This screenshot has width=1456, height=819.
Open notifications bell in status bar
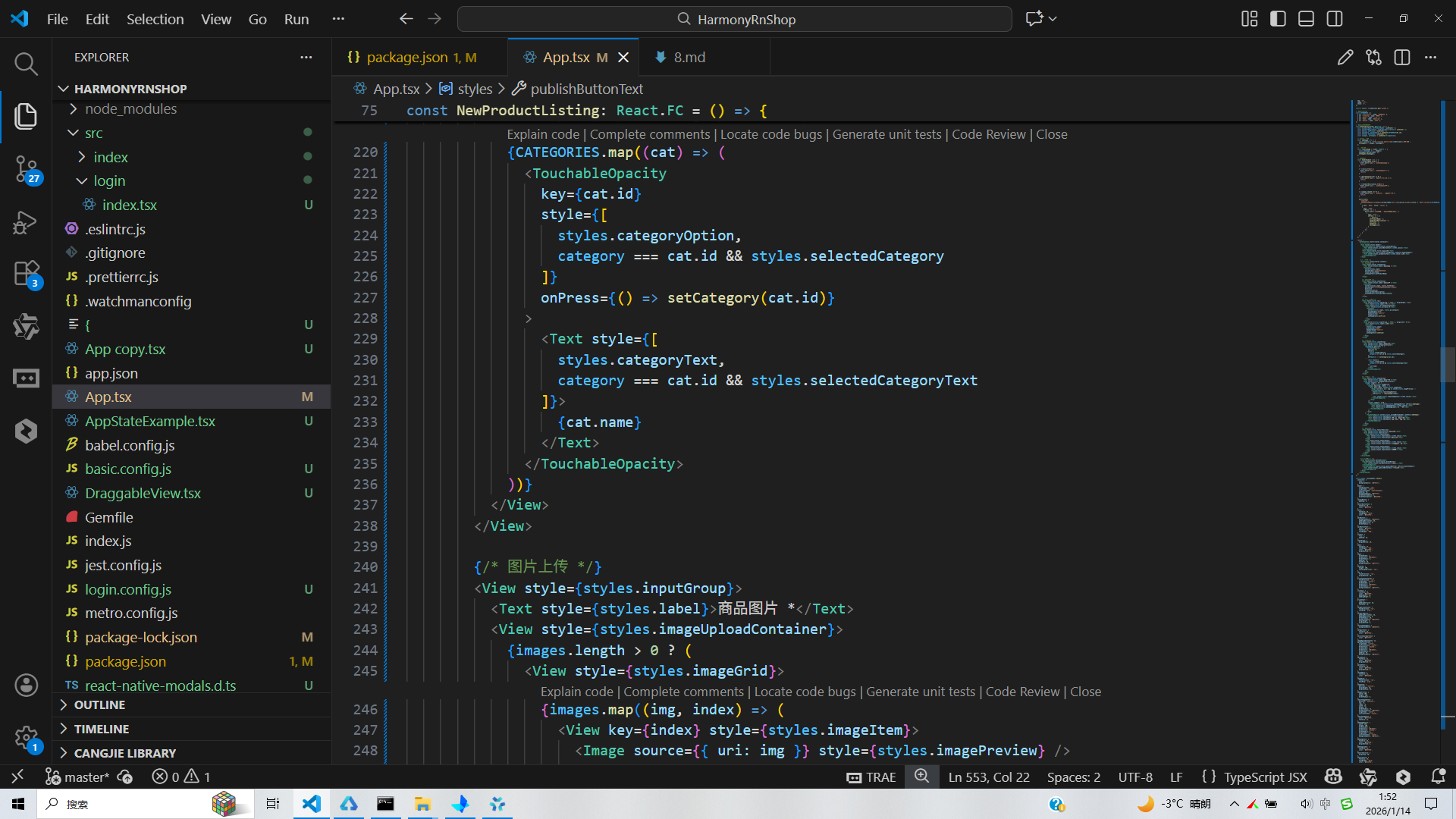coord(1438,777)
